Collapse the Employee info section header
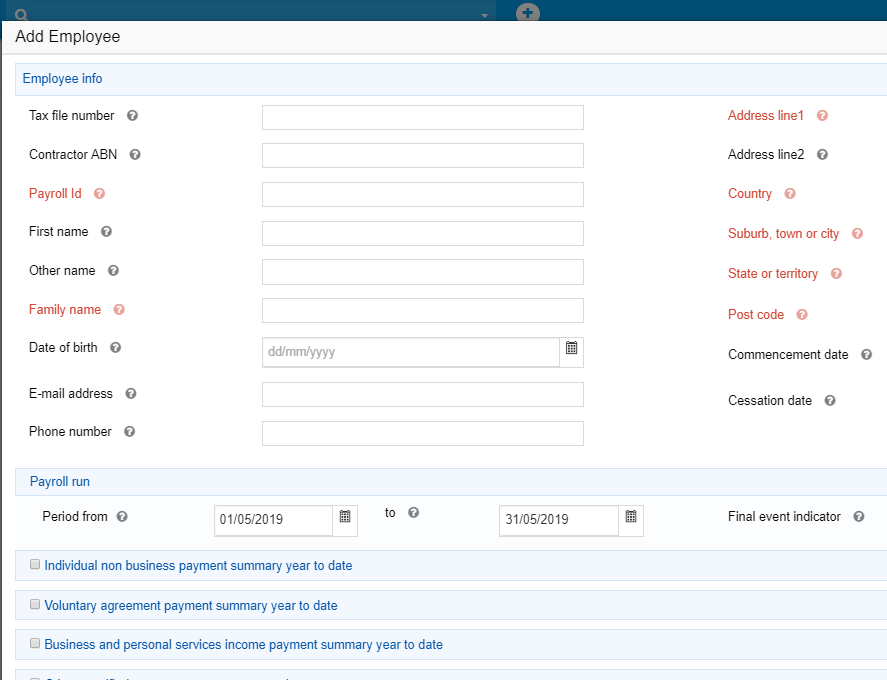The width and height of the screenshot is (887, 680). click(62, 79)
